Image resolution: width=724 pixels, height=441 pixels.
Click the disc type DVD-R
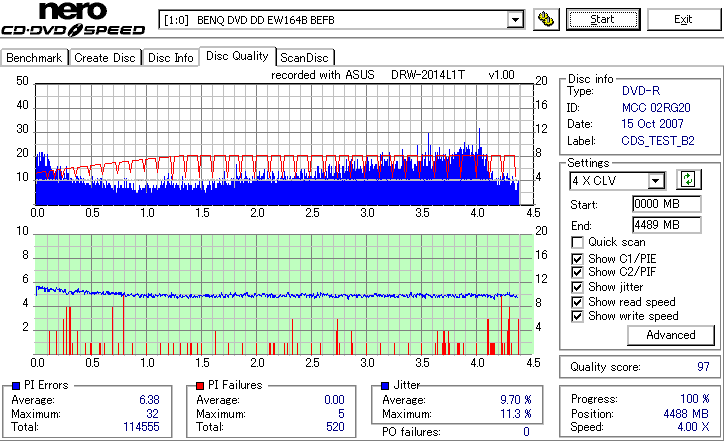tap(641, 91)
